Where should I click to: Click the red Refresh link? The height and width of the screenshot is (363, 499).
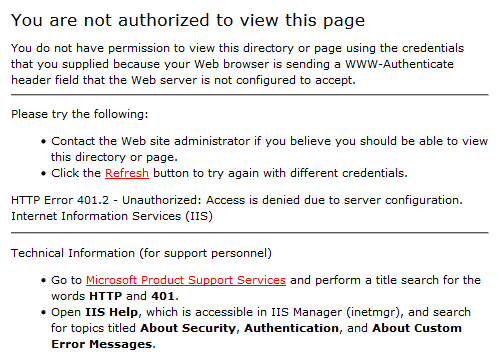(127, 173)
